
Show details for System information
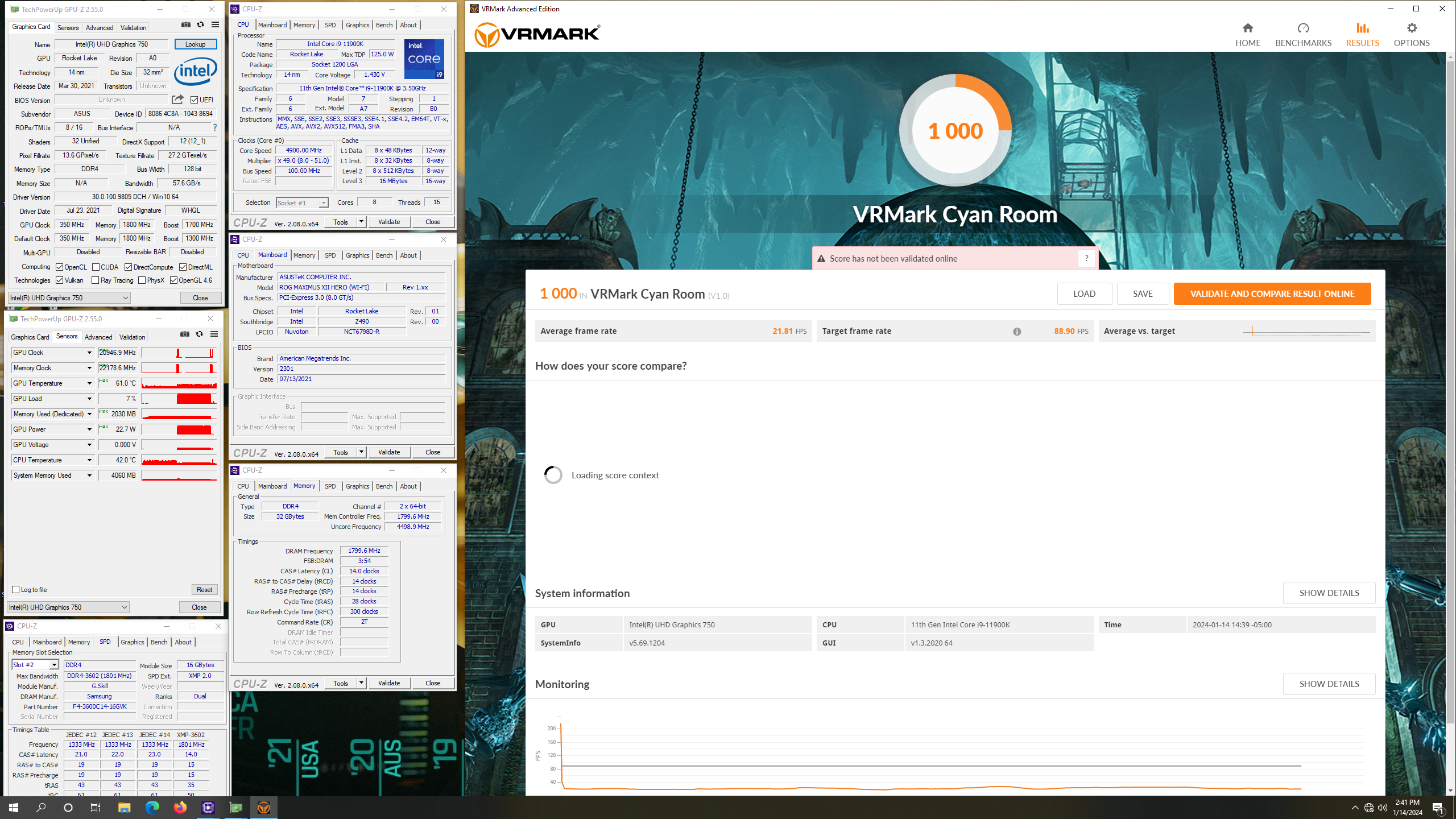[1329, 593]
